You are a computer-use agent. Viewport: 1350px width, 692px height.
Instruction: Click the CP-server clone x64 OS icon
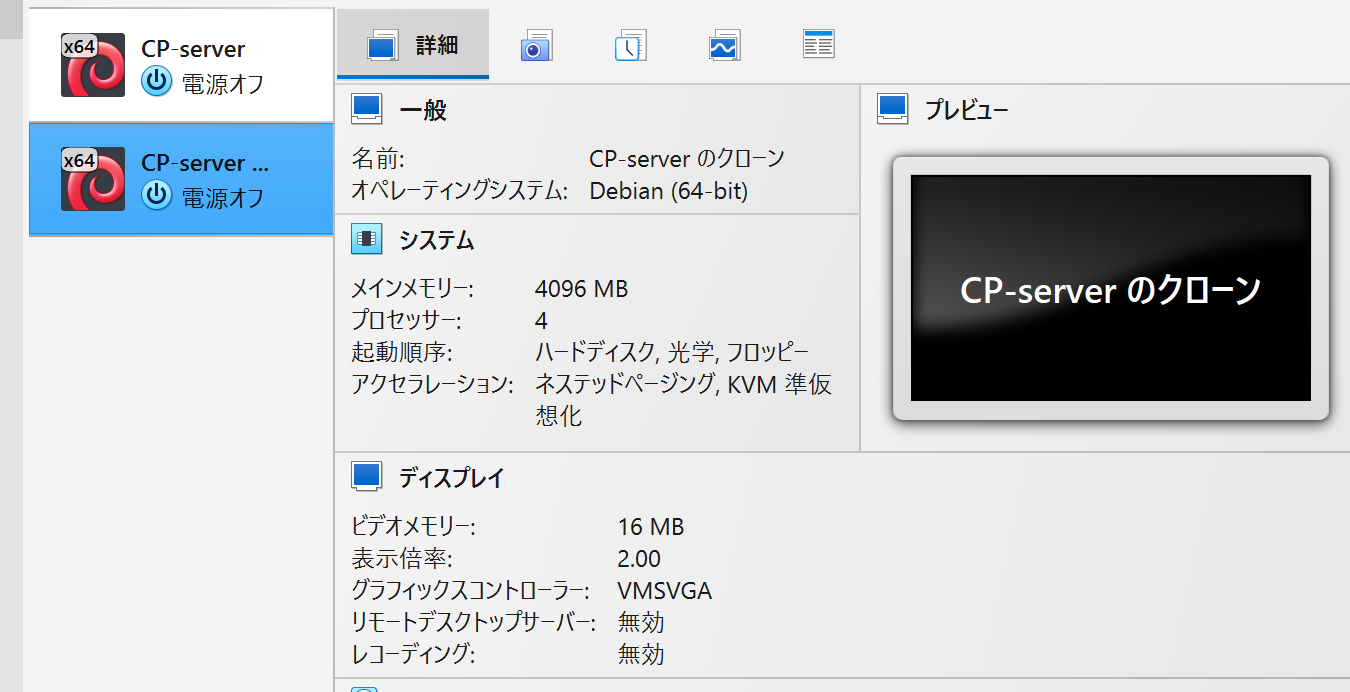93,179
